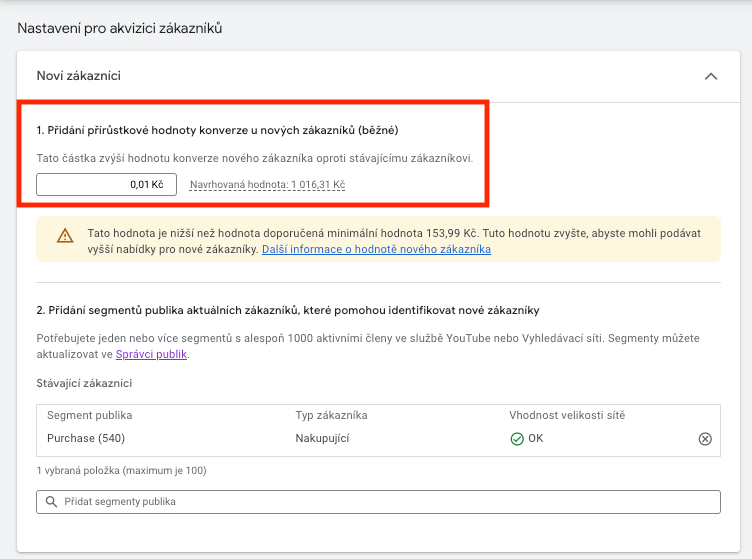The image size is (752, 559).
Task: Click the 0,01 Kč conversion value field
Action: 107,184
